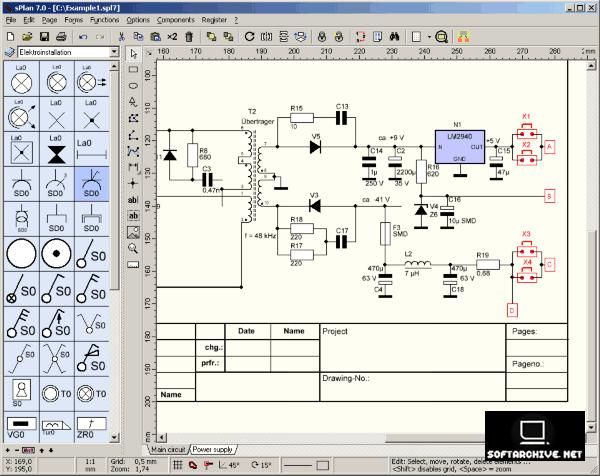This screenshot has height=476, width=600.
Task: Click the library stack icon by the dropdown
Action: (x=10, y=52)
